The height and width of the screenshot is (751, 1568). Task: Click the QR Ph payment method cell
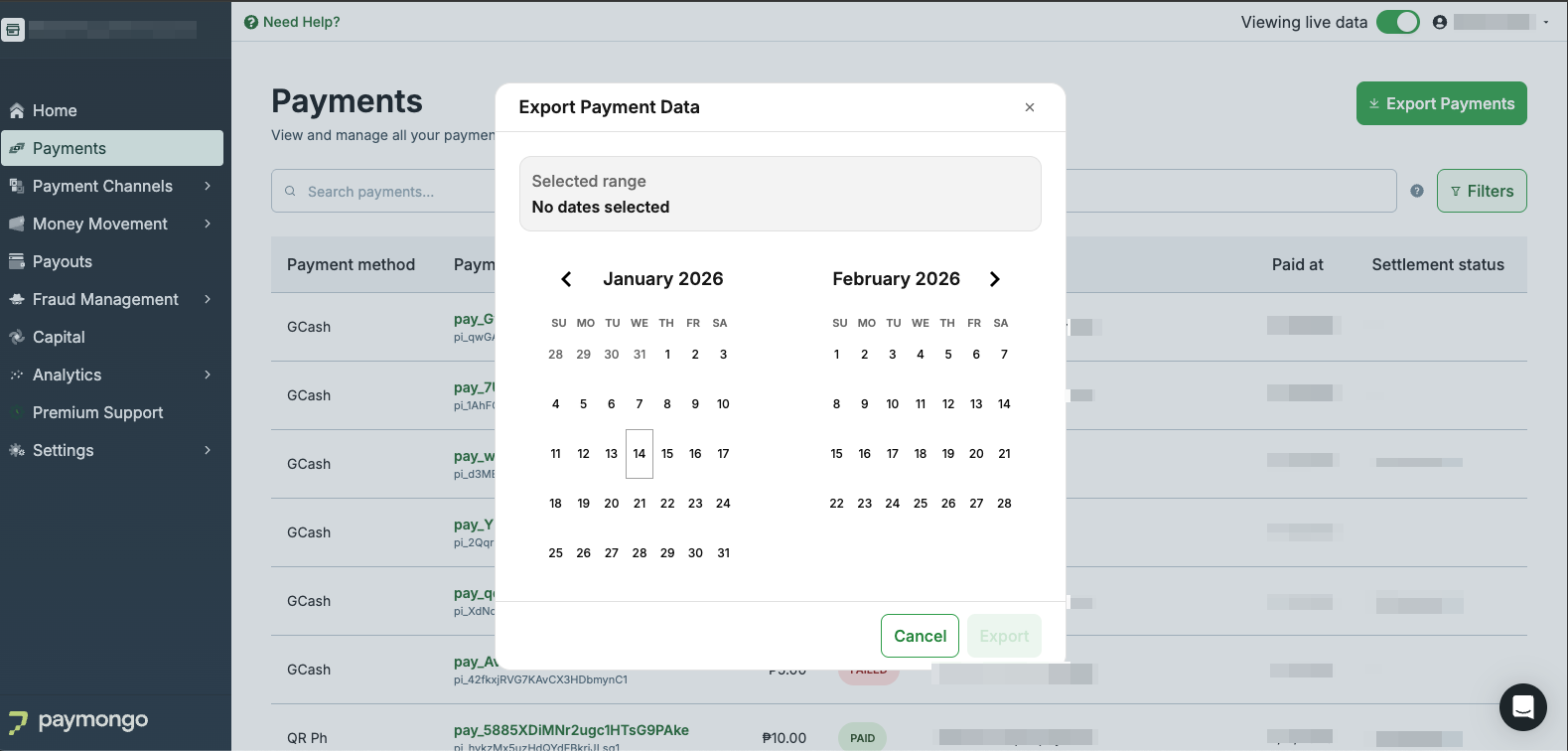tap(307, 738)
